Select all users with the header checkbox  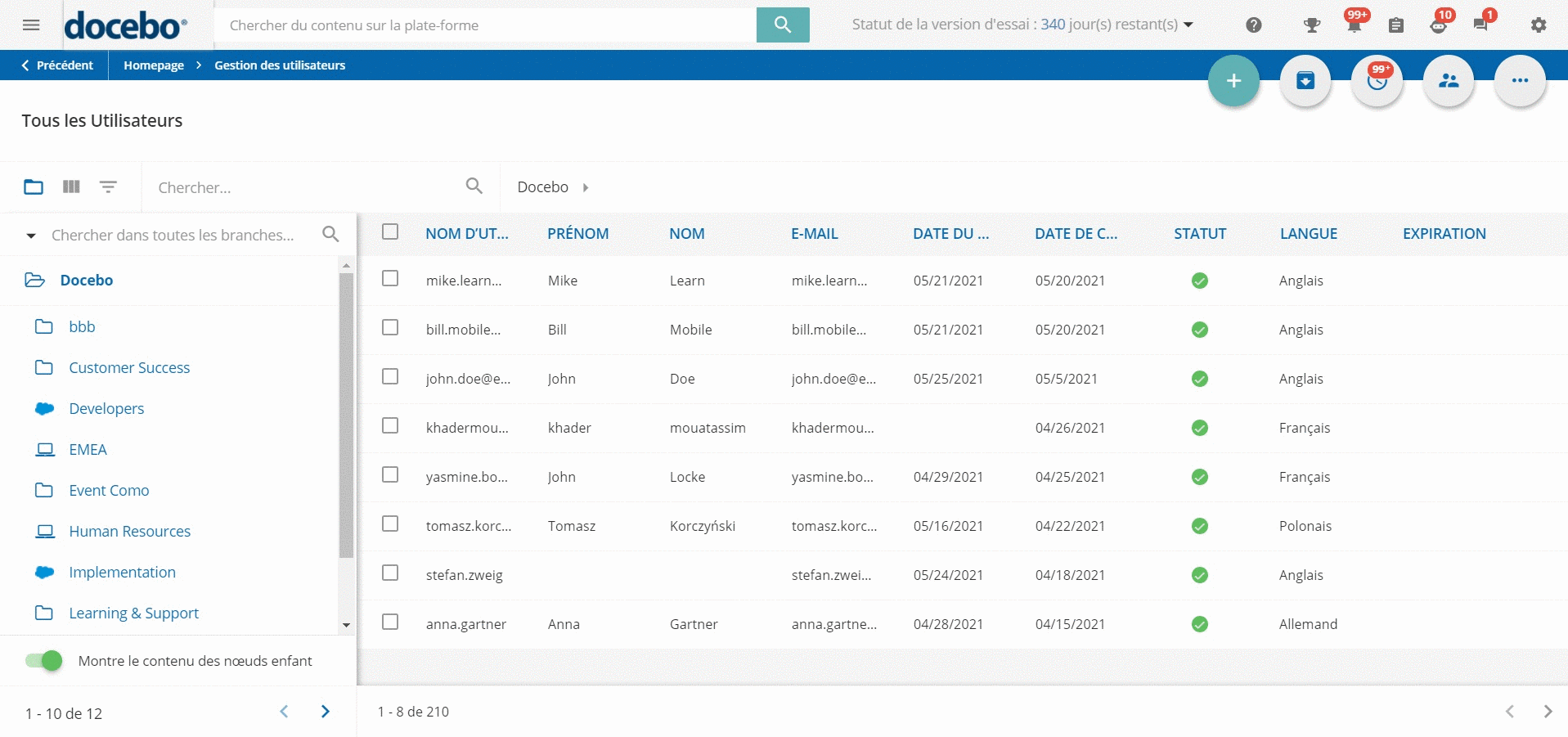pyautogui.click(x=390, y=232)
